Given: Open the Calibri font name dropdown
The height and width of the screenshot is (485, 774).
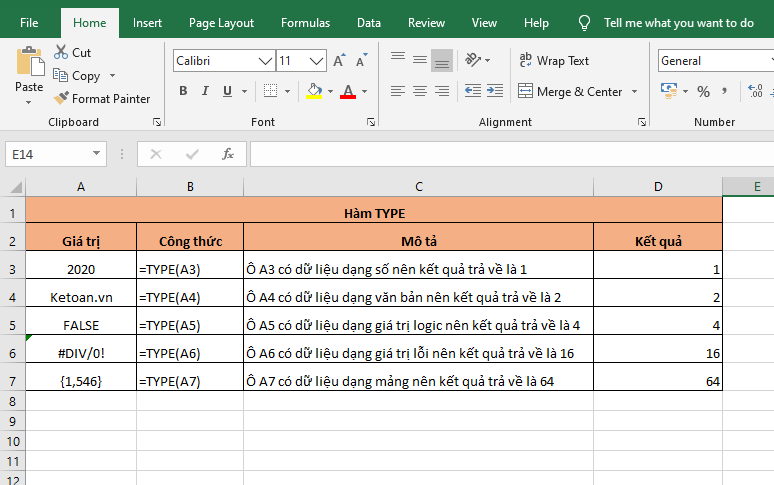Looking at the screenshot, I should pyautogui.click(x=265, y=61).
